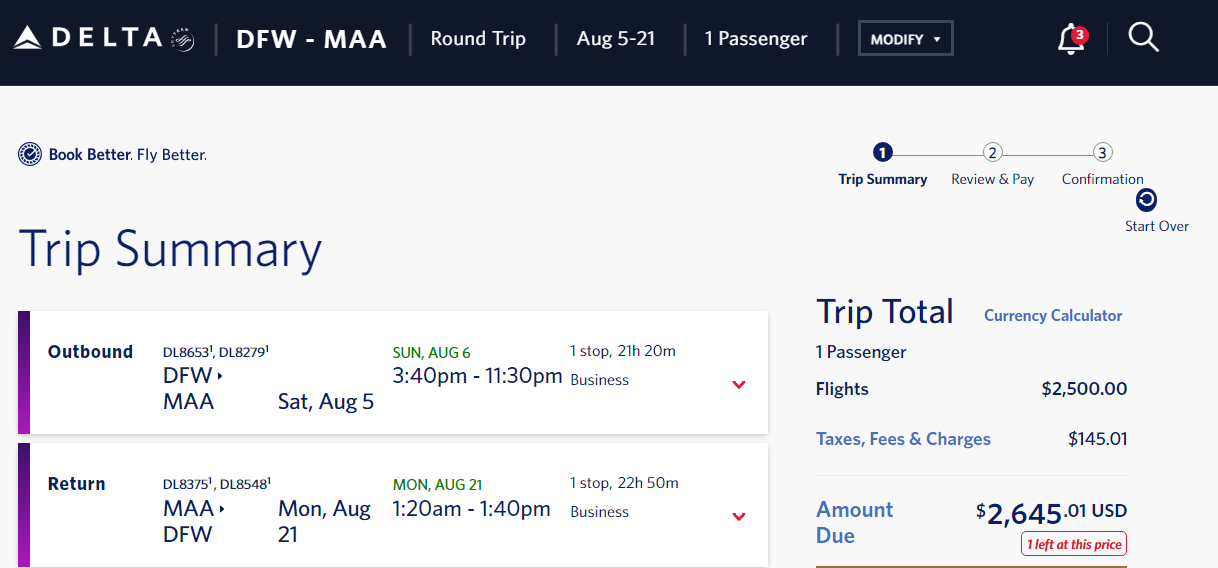This screenshot has width=1218, height=568.
Task: Click the Book Better badge icon
Action: [30, 155]
